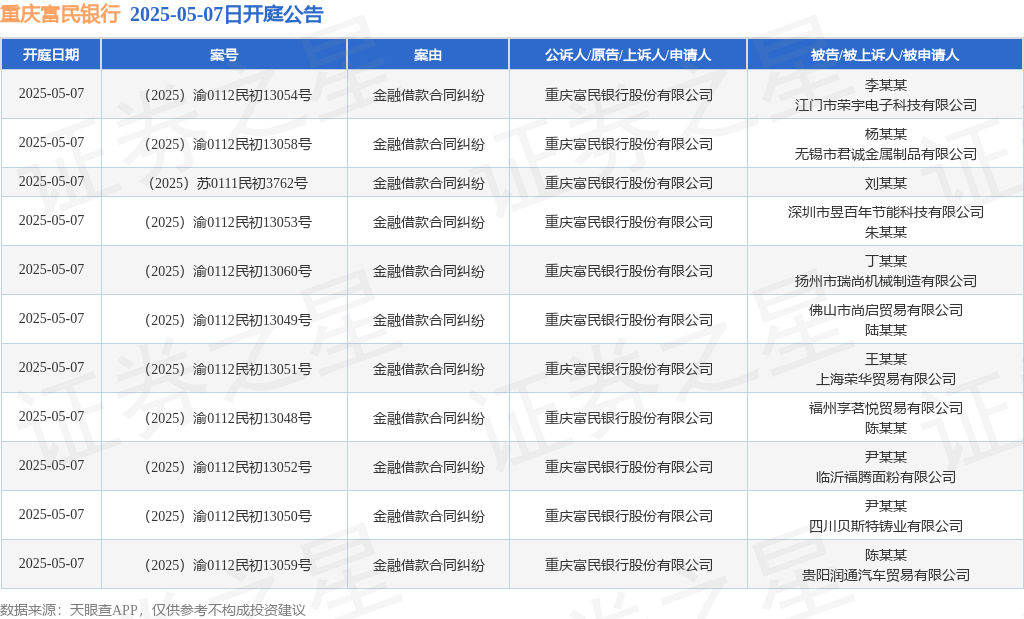Click case number 渝0112民初13053号
1024x619 pixels.
click(228, 222)
